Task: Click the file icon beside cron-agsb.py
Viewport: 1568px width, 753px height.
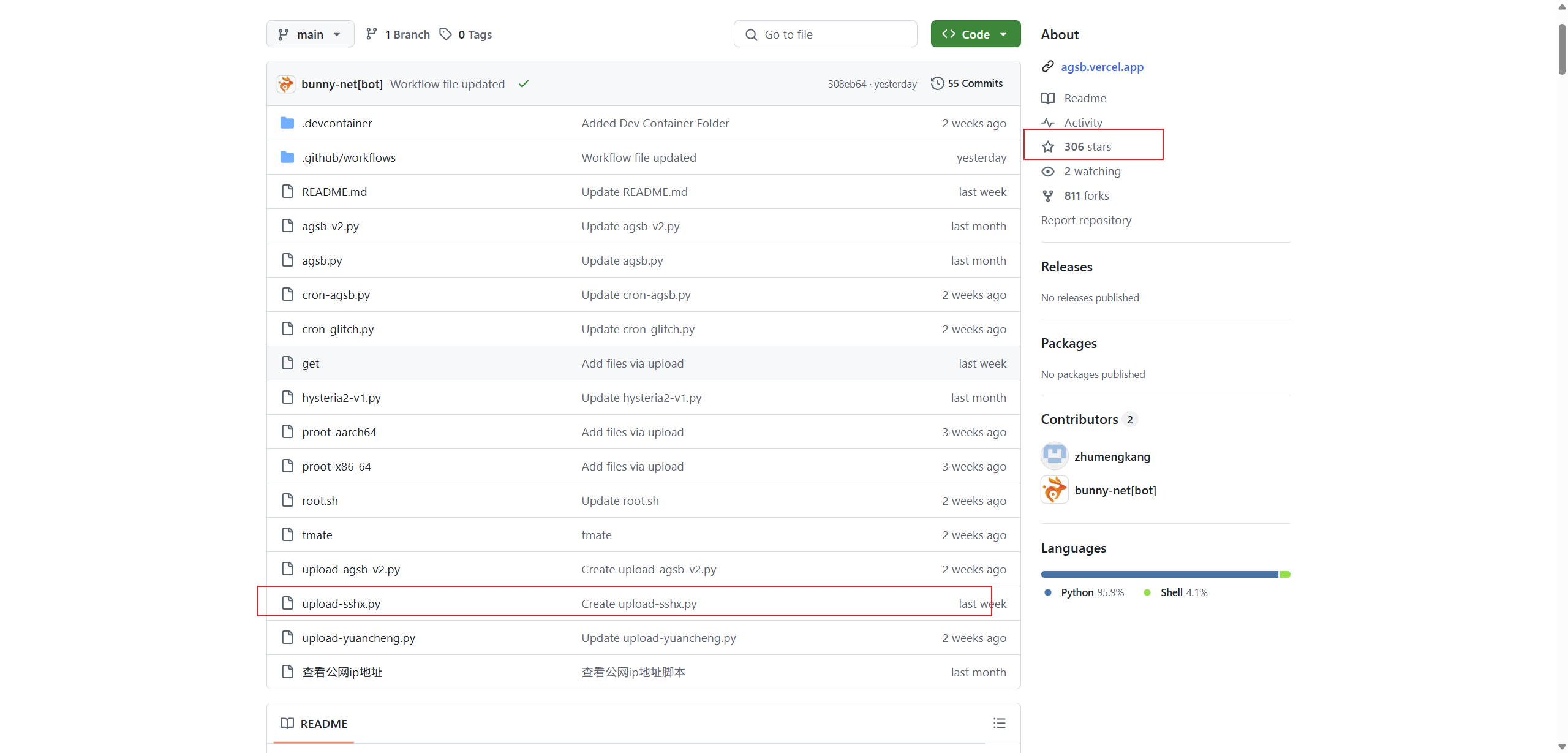Action: (x=287, y=295)
